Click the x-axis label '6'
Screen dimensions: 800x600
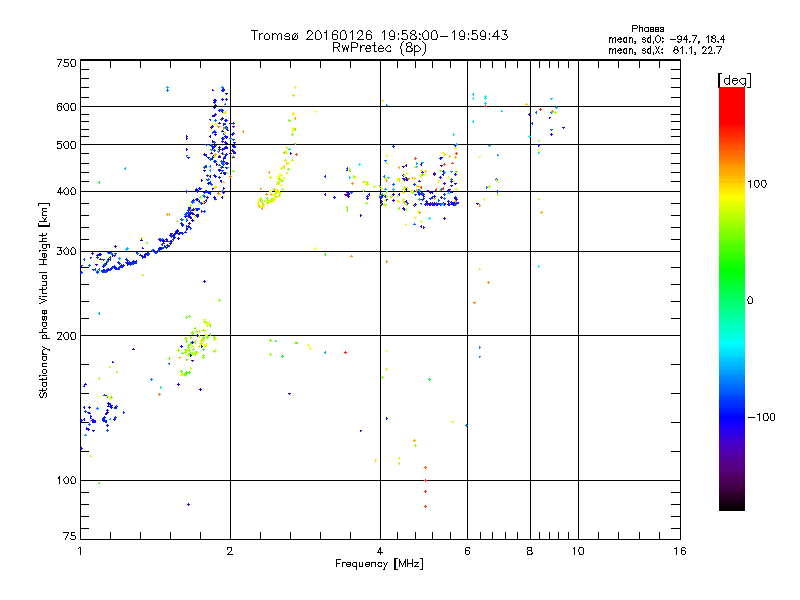click(x=467, y=551)
